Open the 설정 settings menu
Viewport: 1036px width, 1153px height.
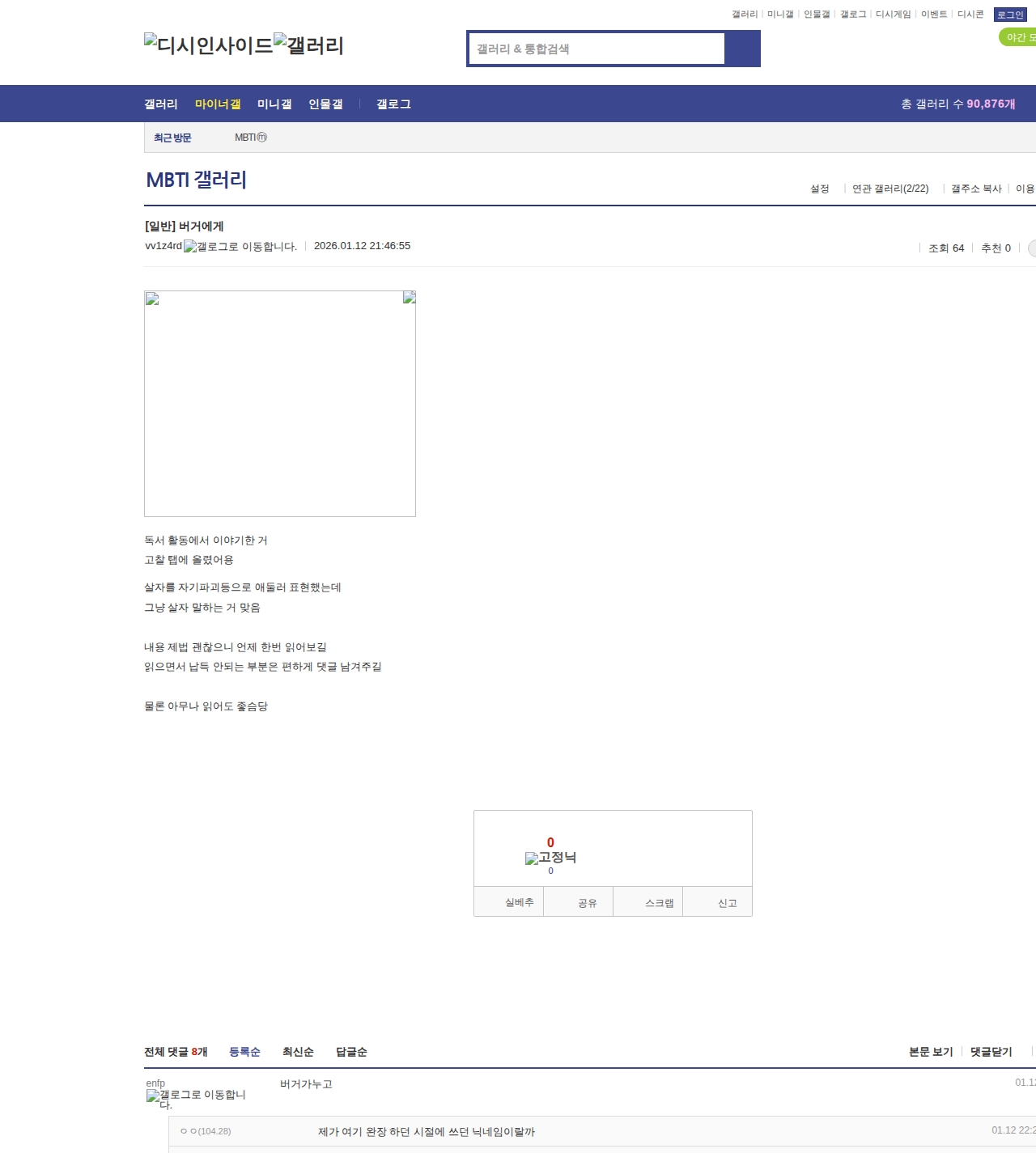pyautogui.click(x=820, y=188)
